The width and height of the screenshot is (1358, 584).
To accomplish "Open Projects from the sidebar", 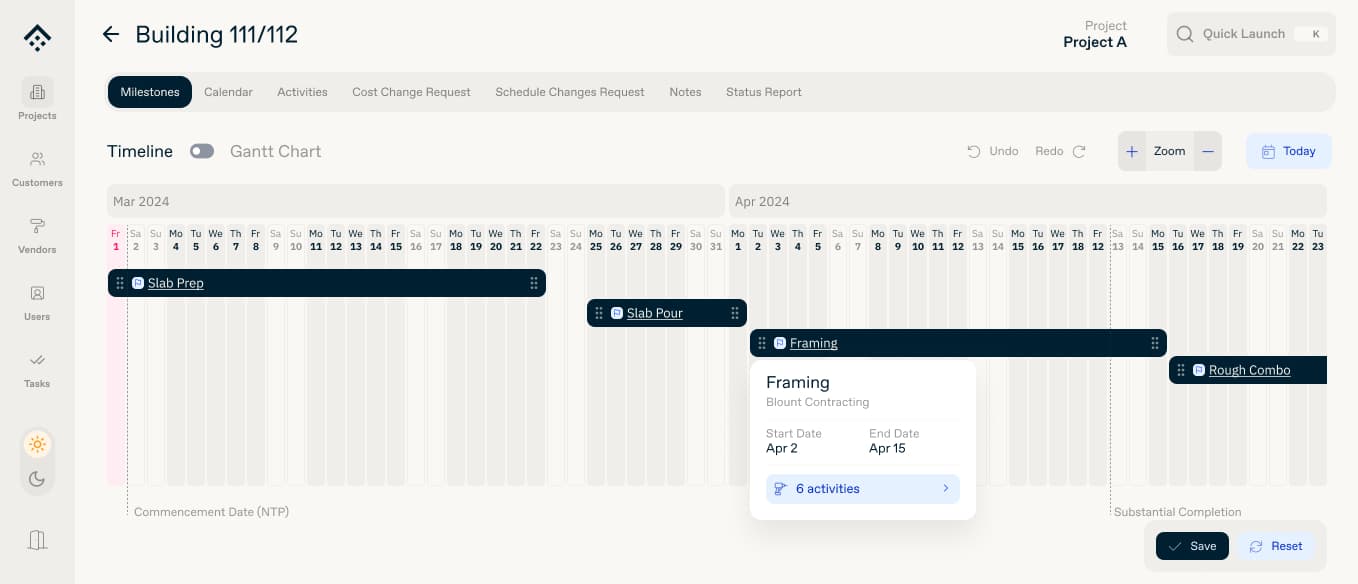I will point(37,100).
